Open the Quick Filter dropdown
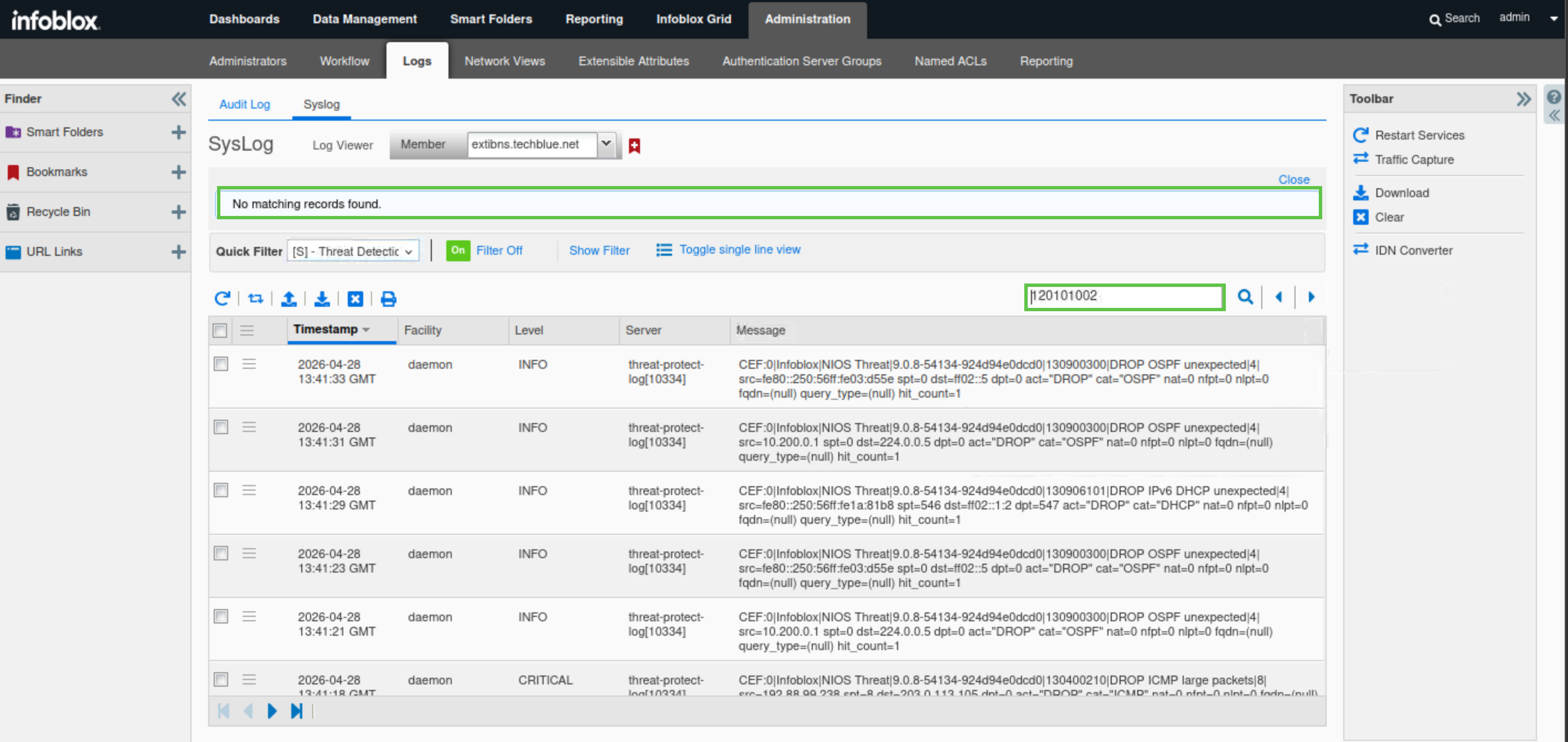This screenshot has height=742, width=1568. [x=353, y=251]
